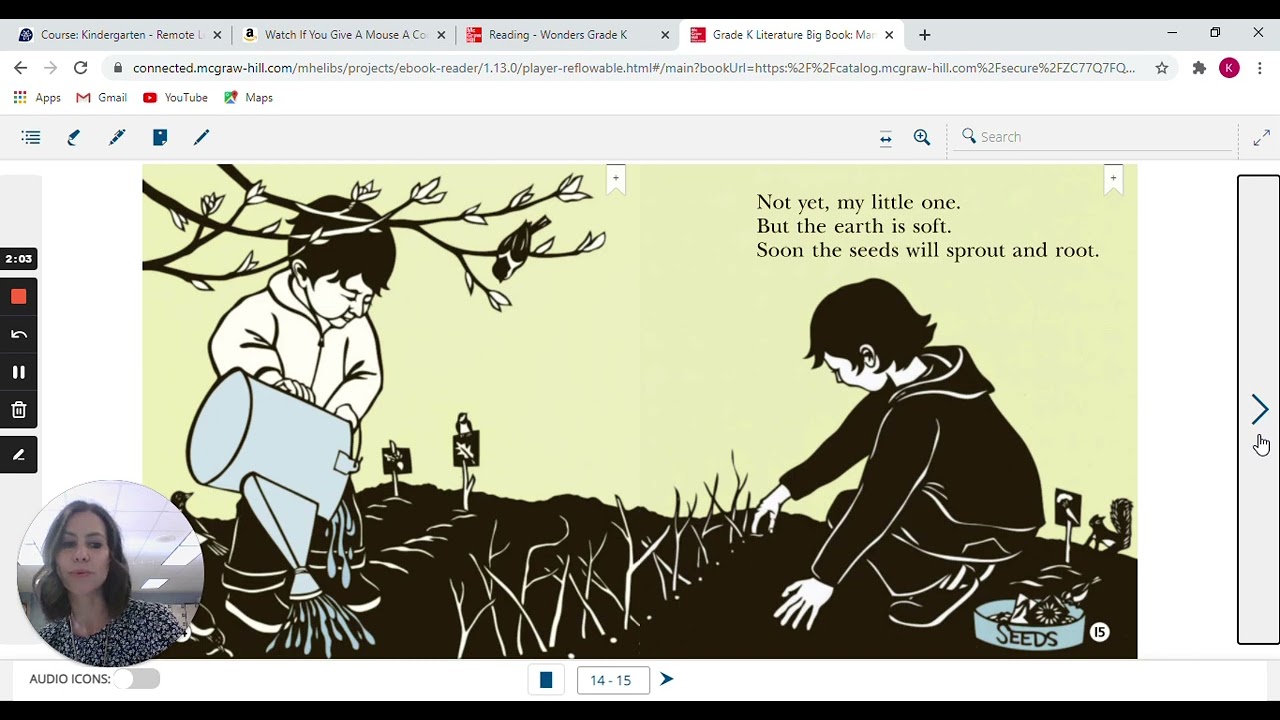Image resolution: width=1280 pixels, height=720 pixels.
Task: Click the browser address bar URL
Action: tap(634, 68)
